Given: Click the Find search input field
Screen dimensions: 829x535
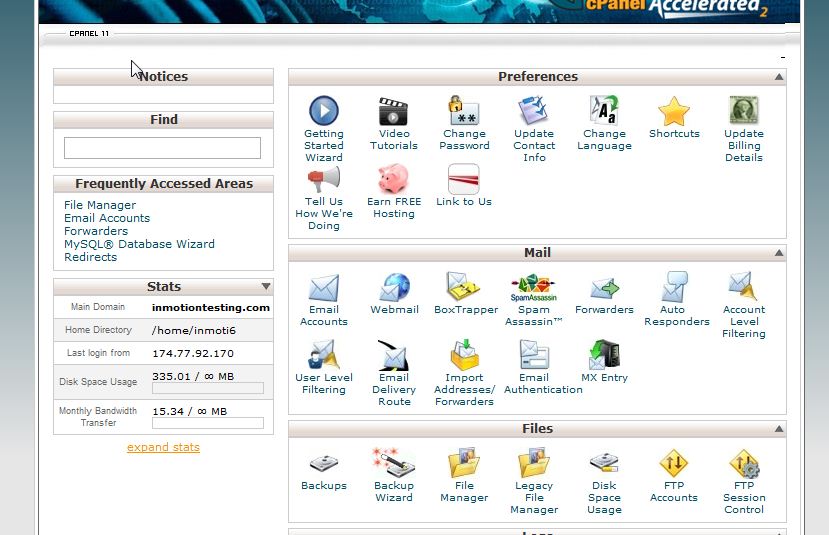Looking at the screenshot, I should (162, 148).
